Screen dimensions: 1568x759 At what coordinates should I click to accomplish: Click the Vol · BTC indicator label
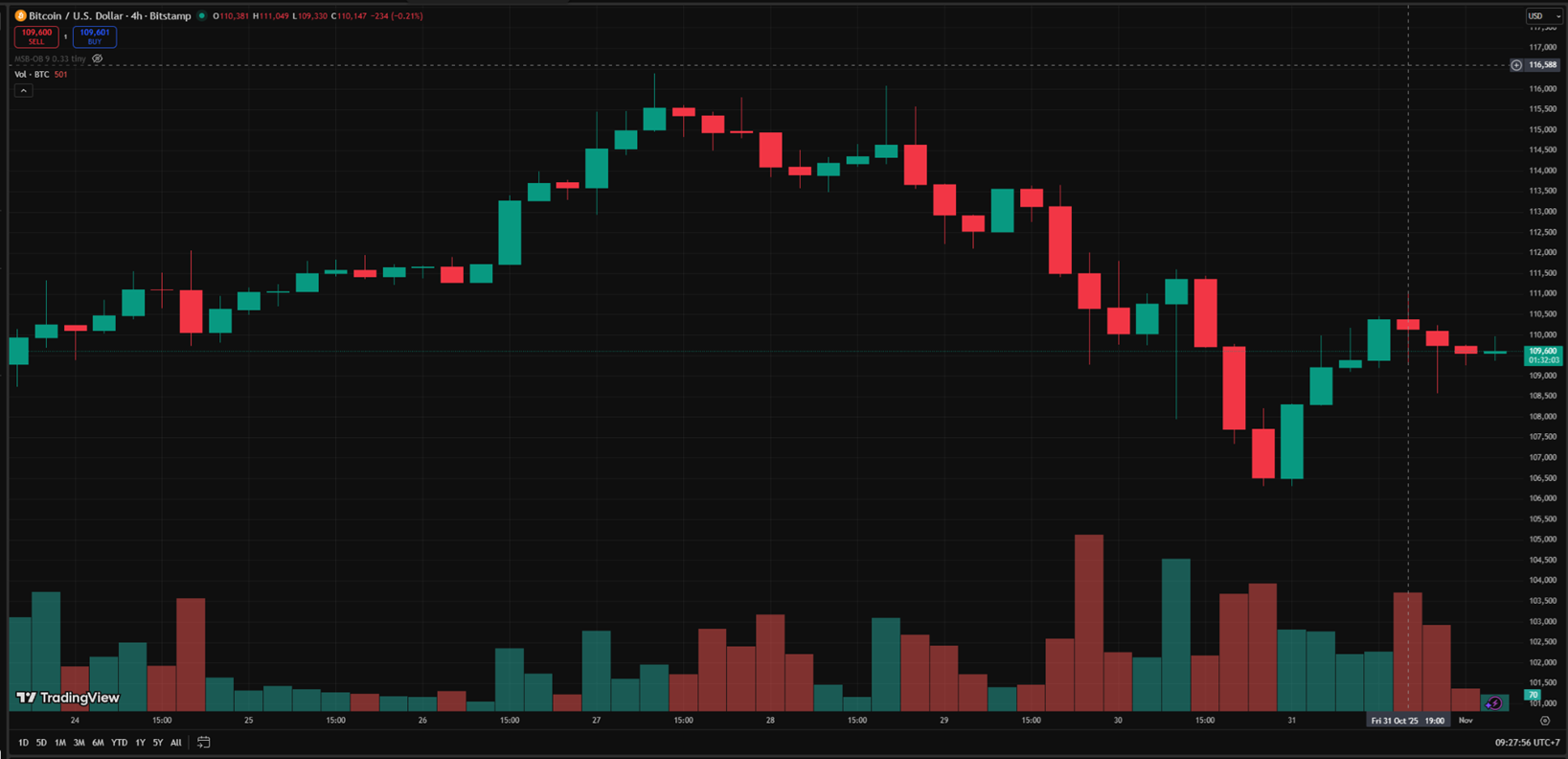click(x=32, y=75)
